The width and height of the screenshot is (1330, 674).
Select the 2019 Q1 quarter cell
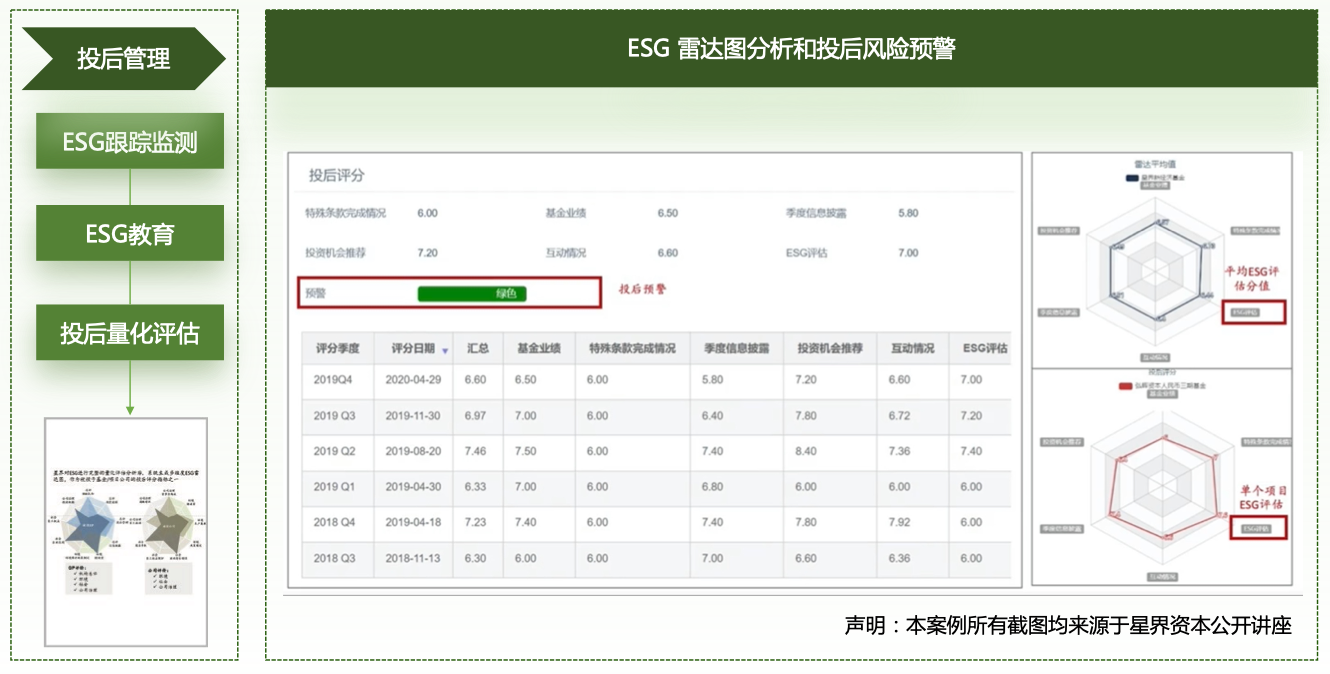pyautogui.click(x=335, y=487)
